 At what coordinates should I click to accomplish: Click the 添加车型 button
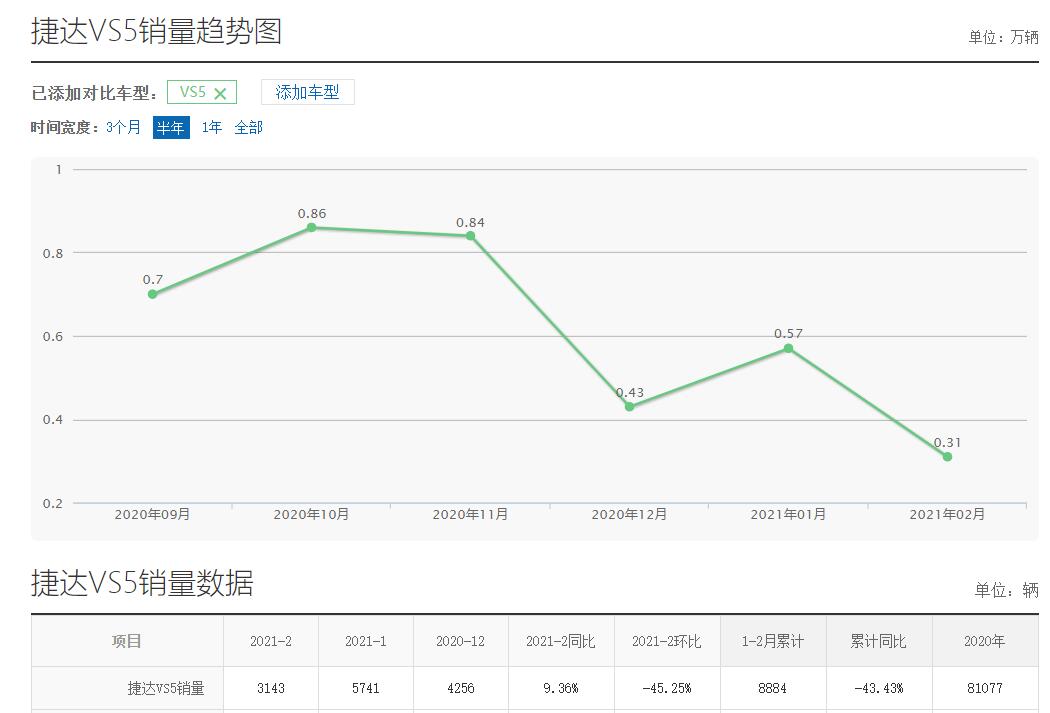pyautogui.click(x=307, y=92)
